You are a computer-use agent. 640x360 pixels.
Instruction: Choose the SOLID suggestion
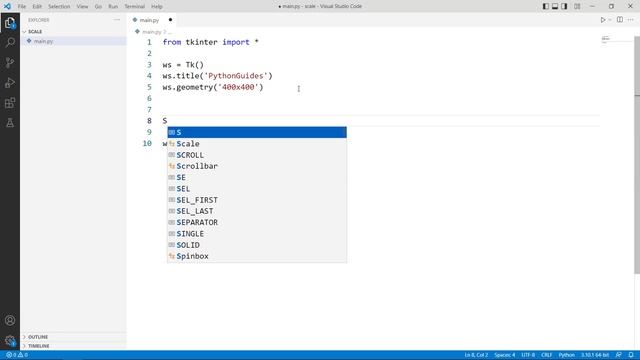(257, 245)
